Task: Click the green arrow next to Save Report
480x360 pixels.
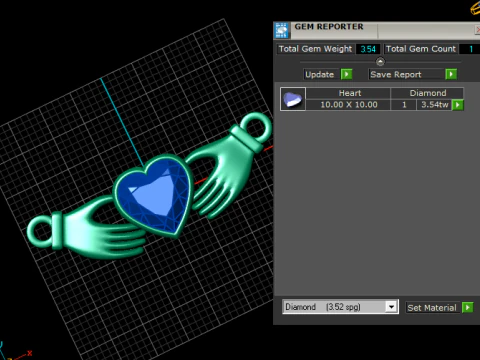Action: pyautogui.click(x=451, y=74)
